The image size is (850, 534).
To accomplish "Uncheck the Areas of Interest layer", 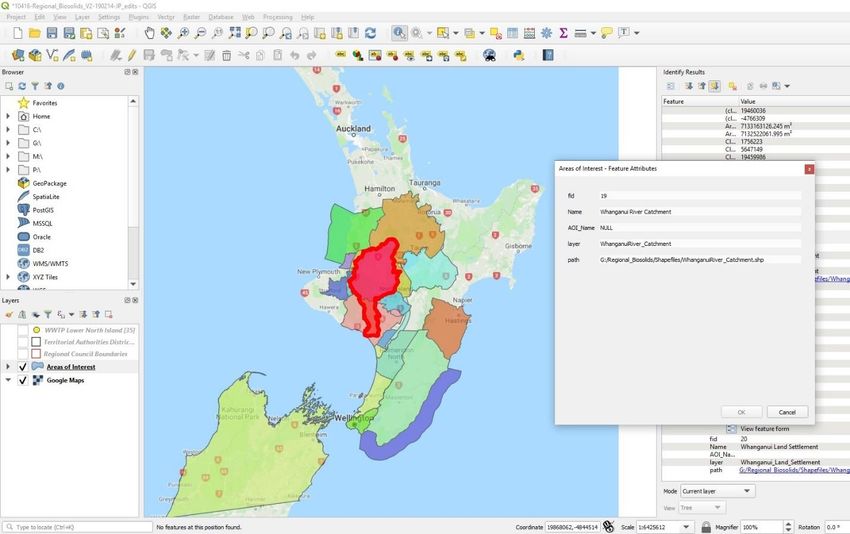I will (x=23, y=367).
